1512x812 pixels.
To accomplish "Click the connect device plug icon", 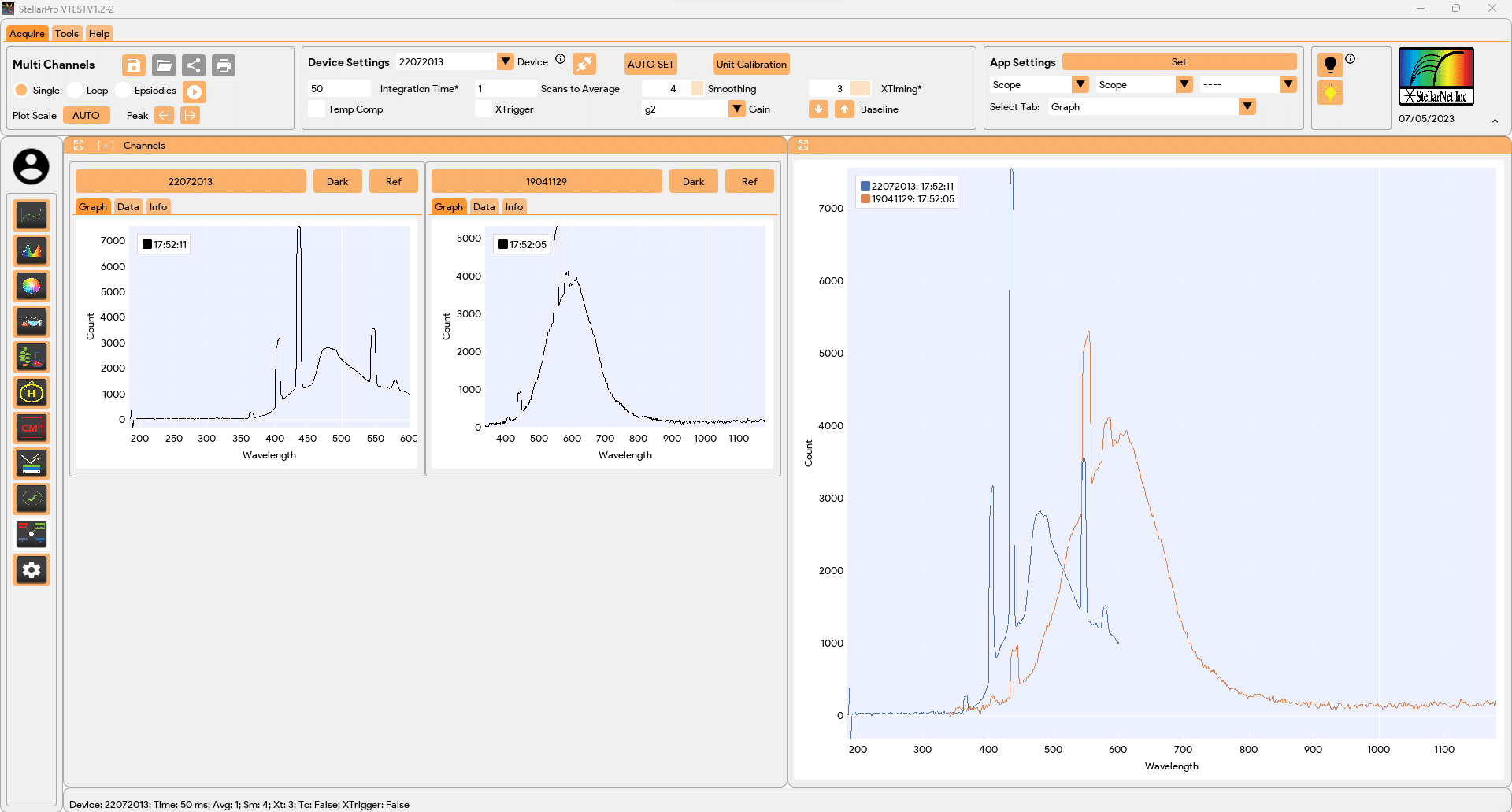I will tap(584, 63).
